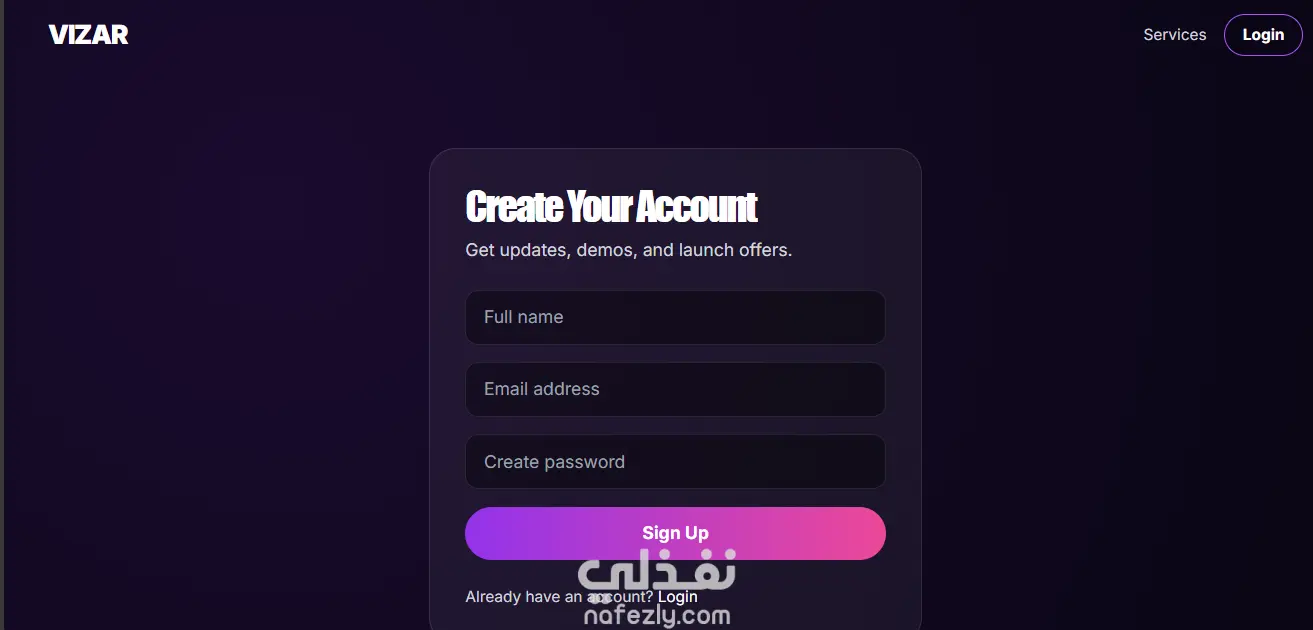Click the pink right end of Sign Up button
The height and width of the screenshot is (630, 1313).
tap(860, 533)
